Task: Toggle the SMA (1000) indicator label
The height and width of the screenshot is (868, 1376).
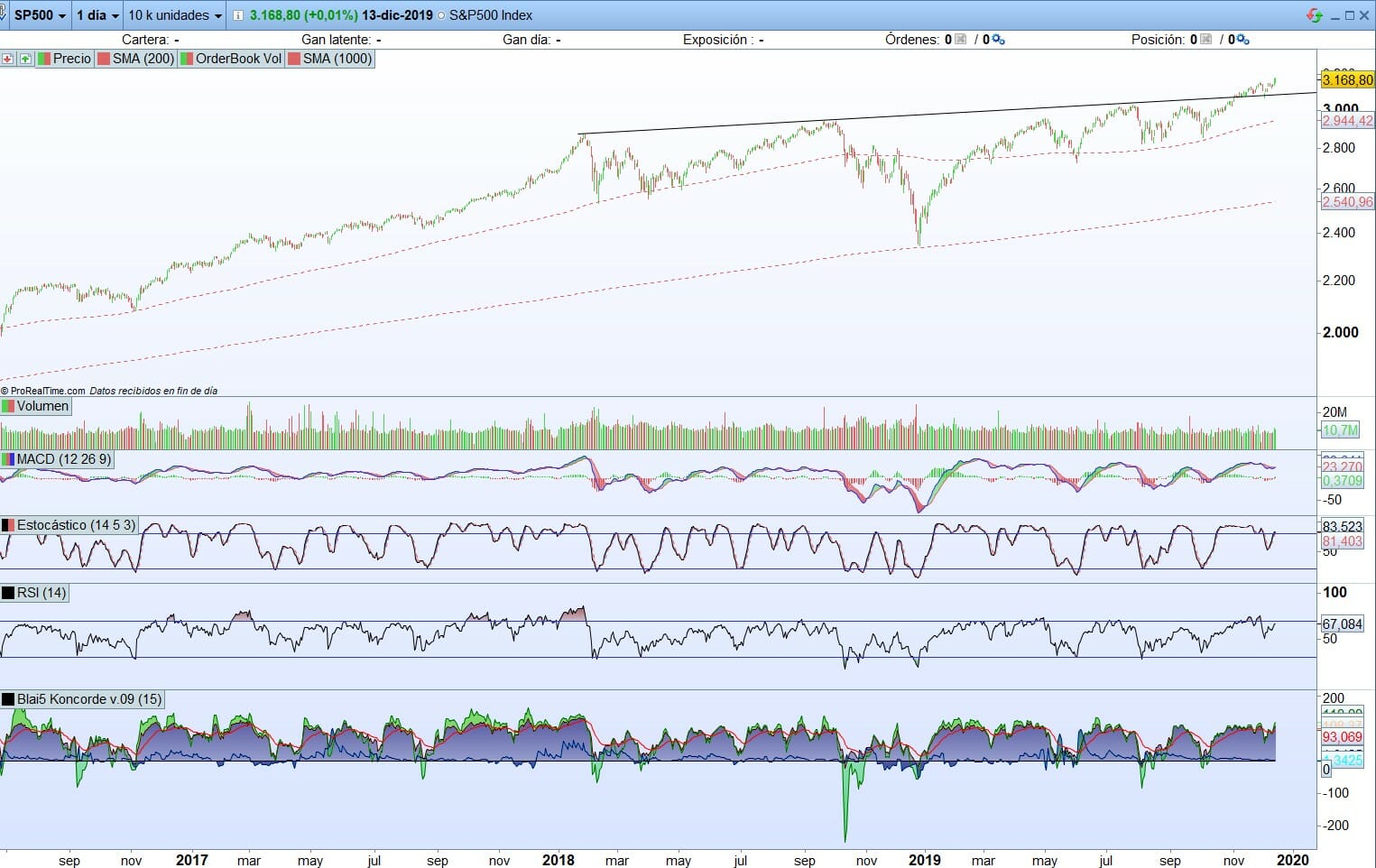Action: 329,59
